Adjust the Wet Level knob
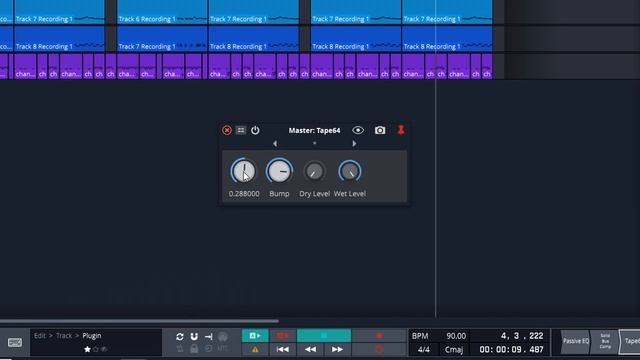640x360 pixels. [x=350, y=171]
